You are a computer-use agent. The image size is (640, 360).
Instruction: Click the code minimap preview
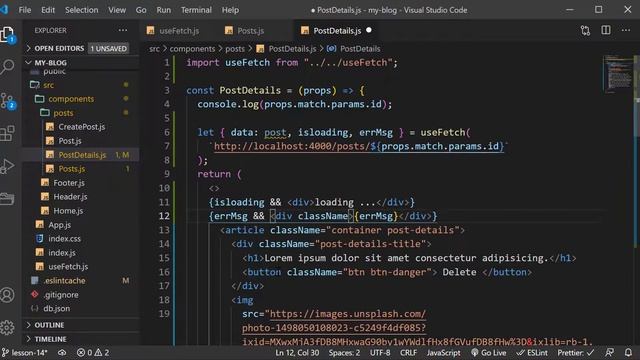618,73
